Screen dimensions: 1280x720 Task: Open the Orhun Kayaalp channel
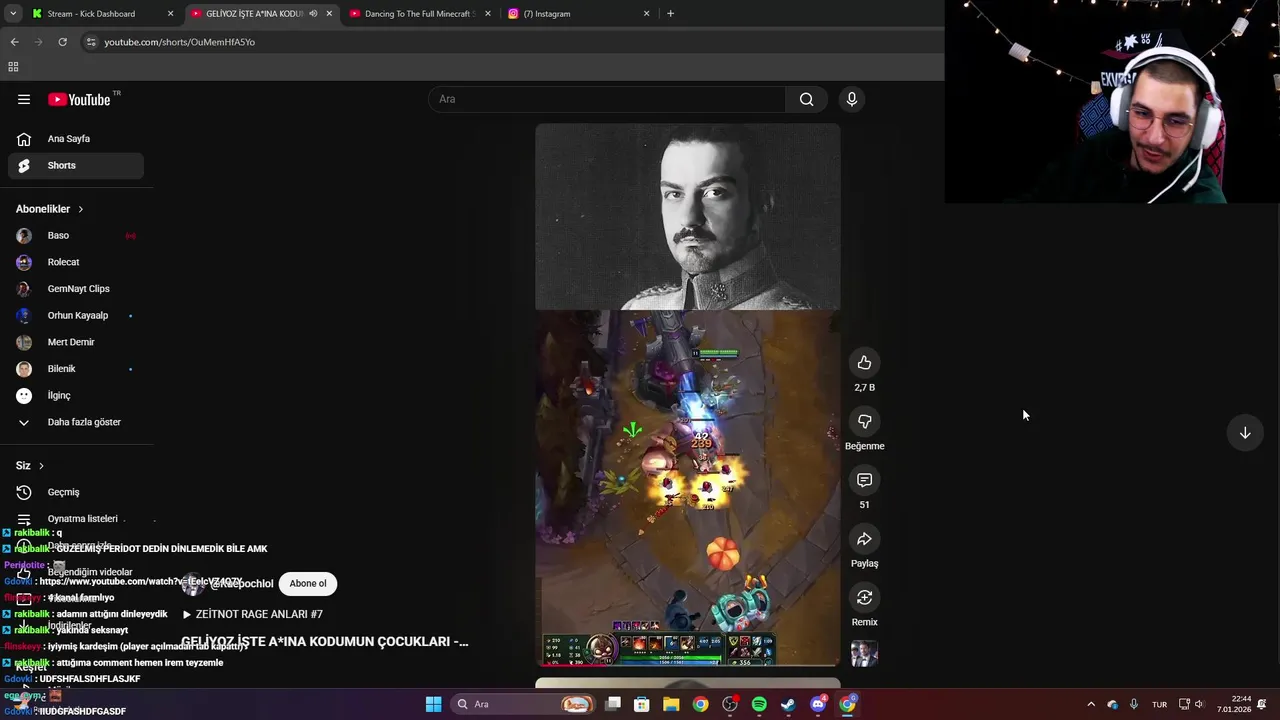(x=76, y=316)
